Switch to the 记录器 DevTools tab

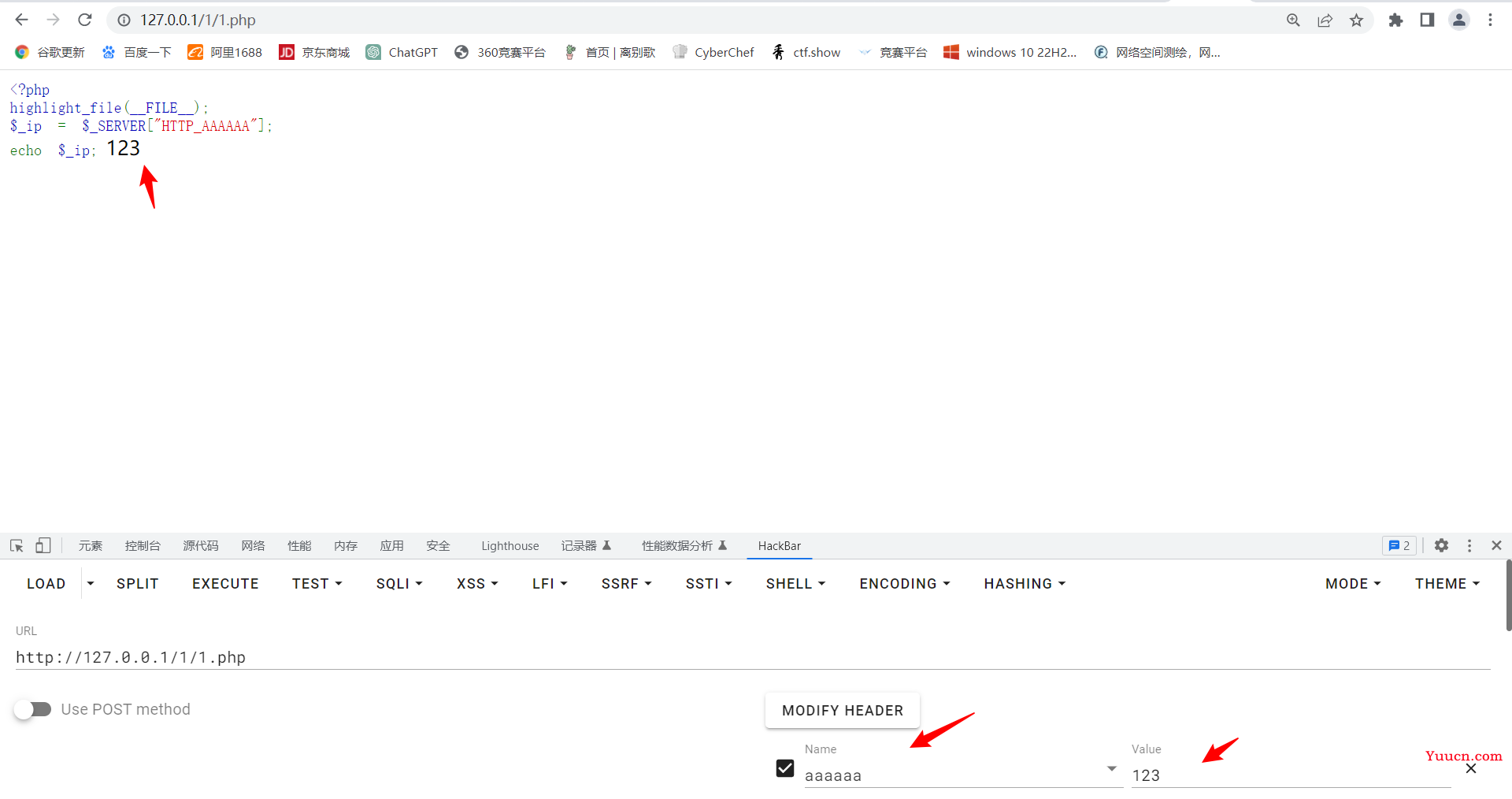[x=587, y=545]
